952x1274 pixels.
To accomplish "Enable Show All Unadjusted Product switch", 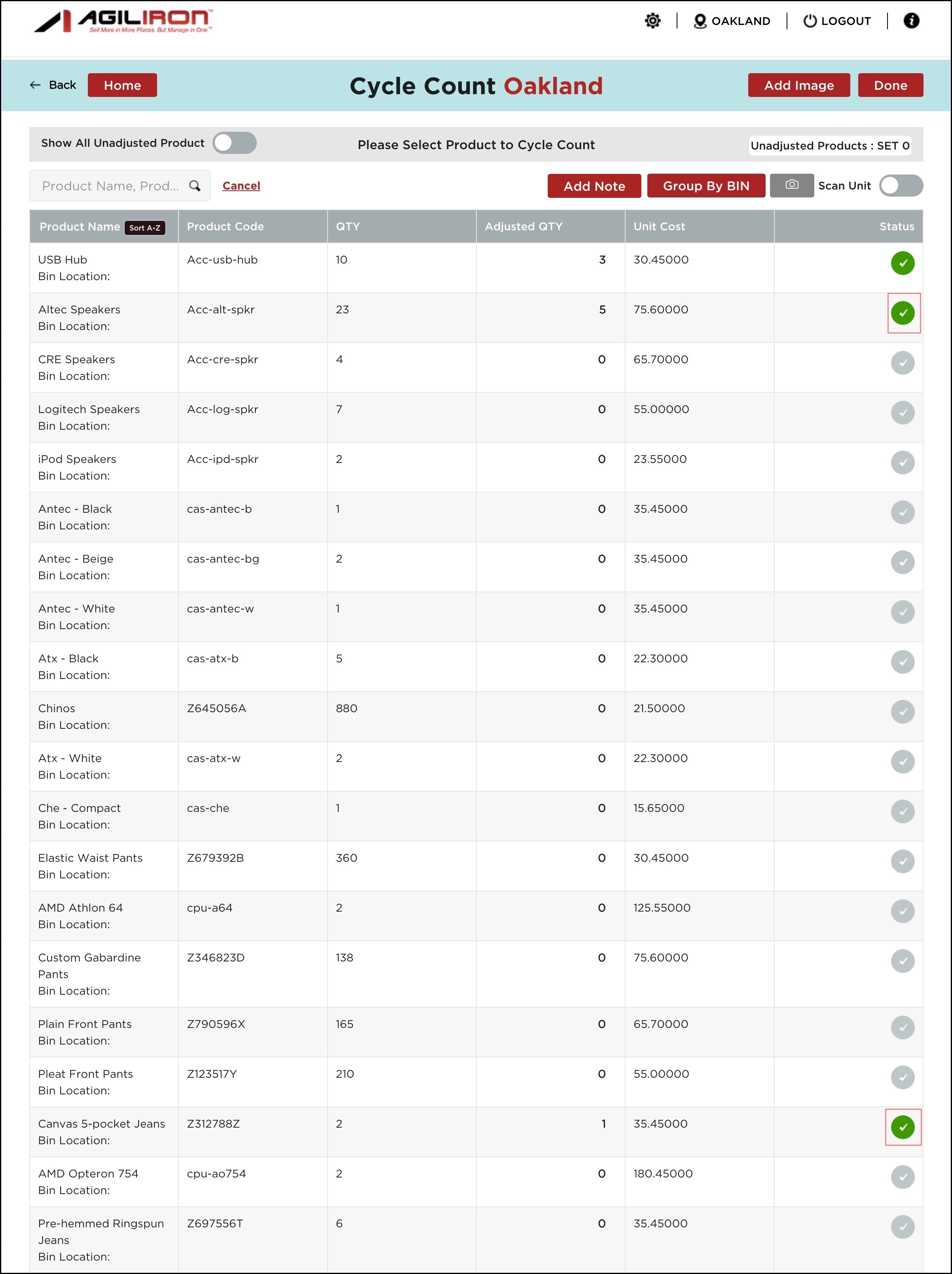I will [234, 143].
